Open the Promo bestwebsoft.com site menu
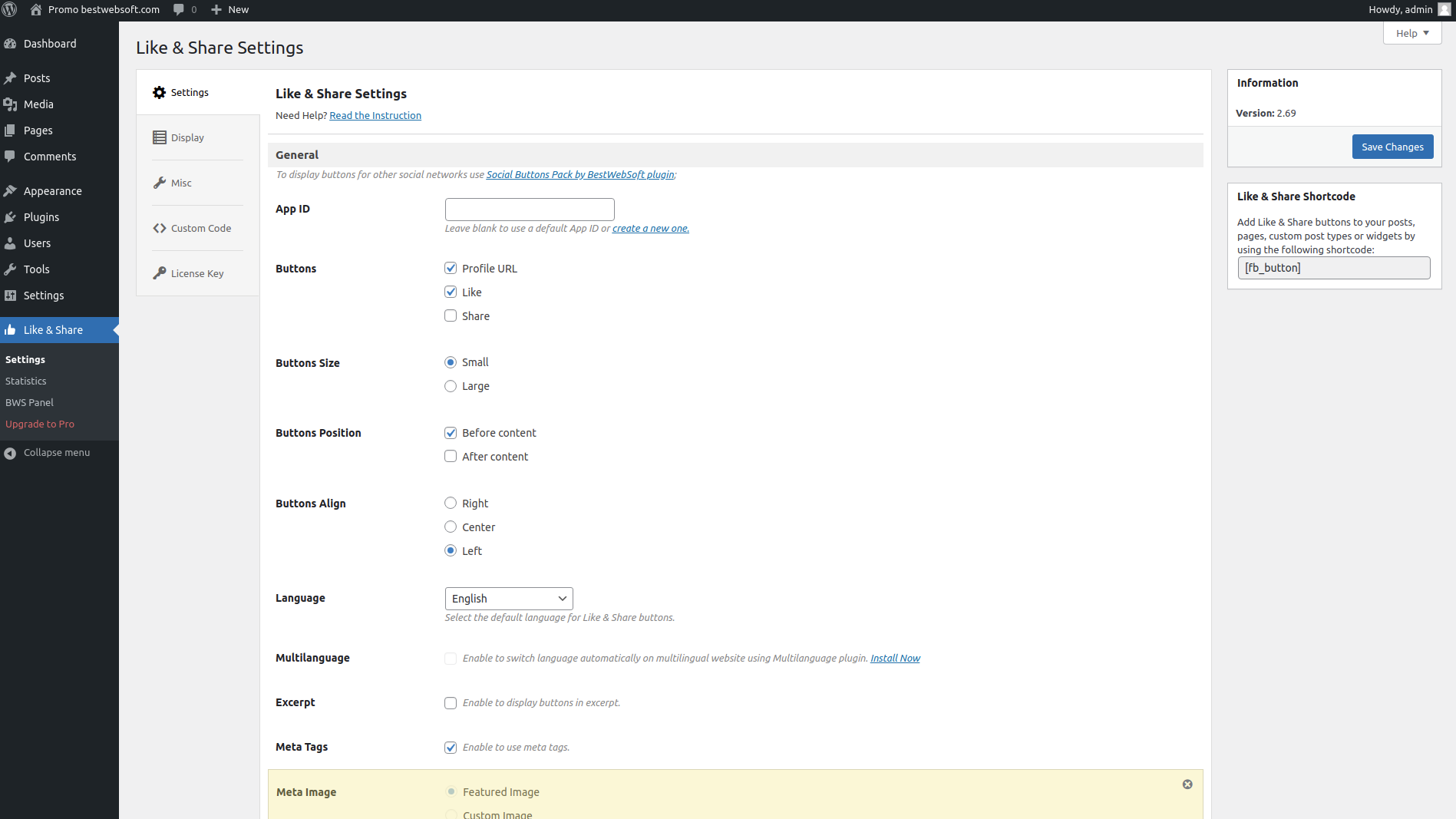This screenshot has width=1456, height=819. [95, 10]
